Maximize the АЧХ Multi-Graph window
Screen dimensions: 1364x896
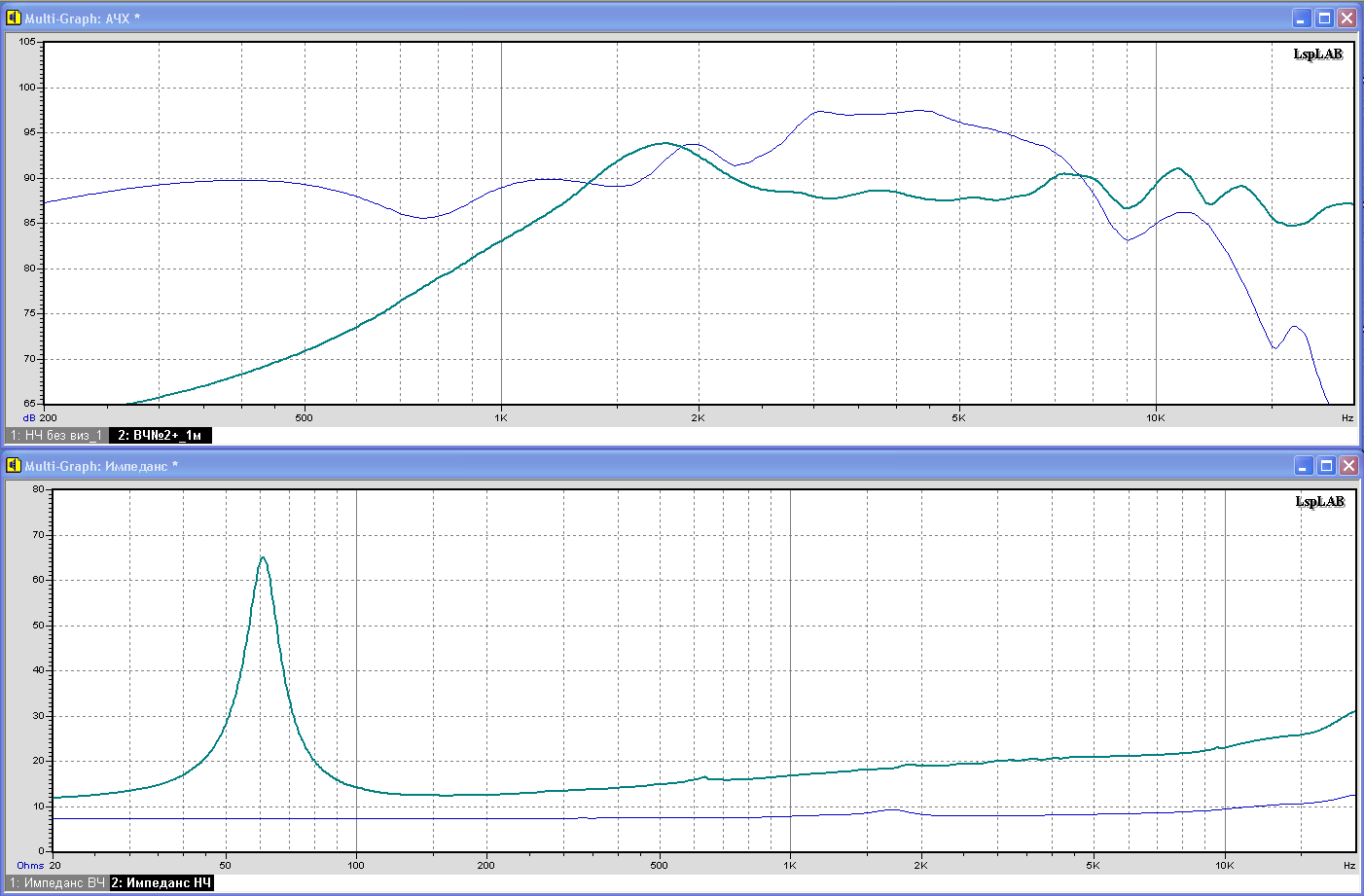[x=1324, y=18]
